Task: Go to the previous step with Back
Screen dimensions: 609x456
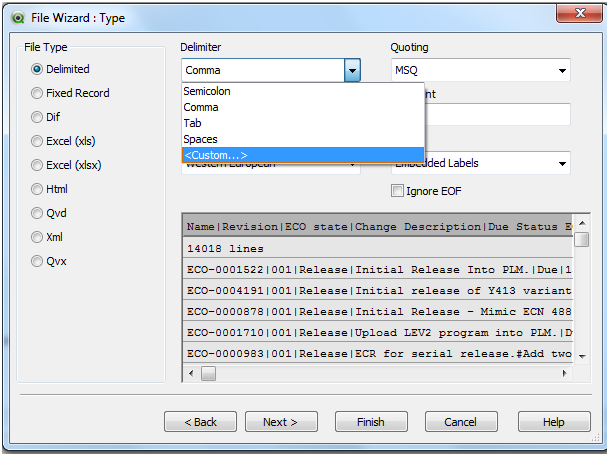Action: [x=200, y=422]
